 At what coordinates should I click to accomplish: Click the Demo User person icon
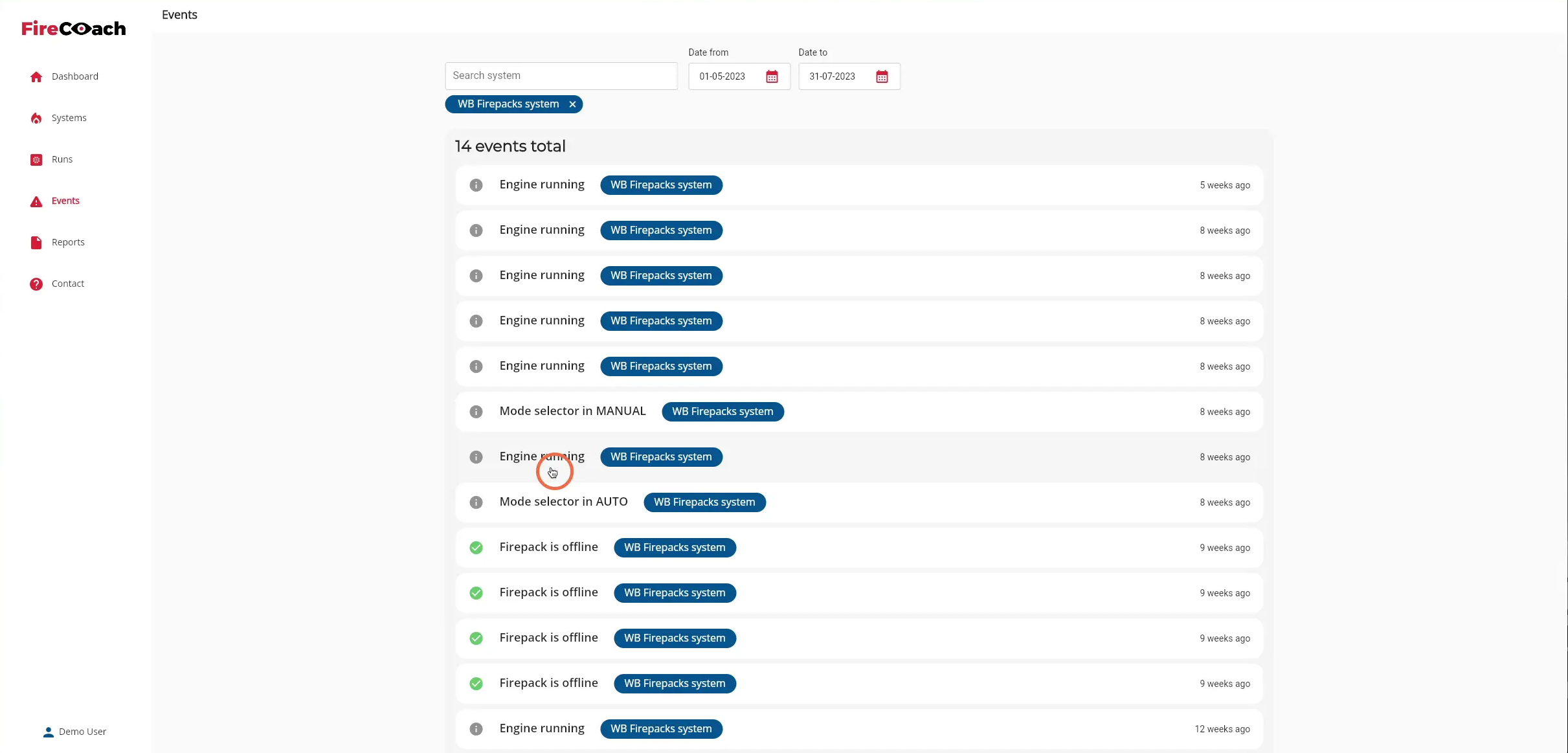pos(49,732)
